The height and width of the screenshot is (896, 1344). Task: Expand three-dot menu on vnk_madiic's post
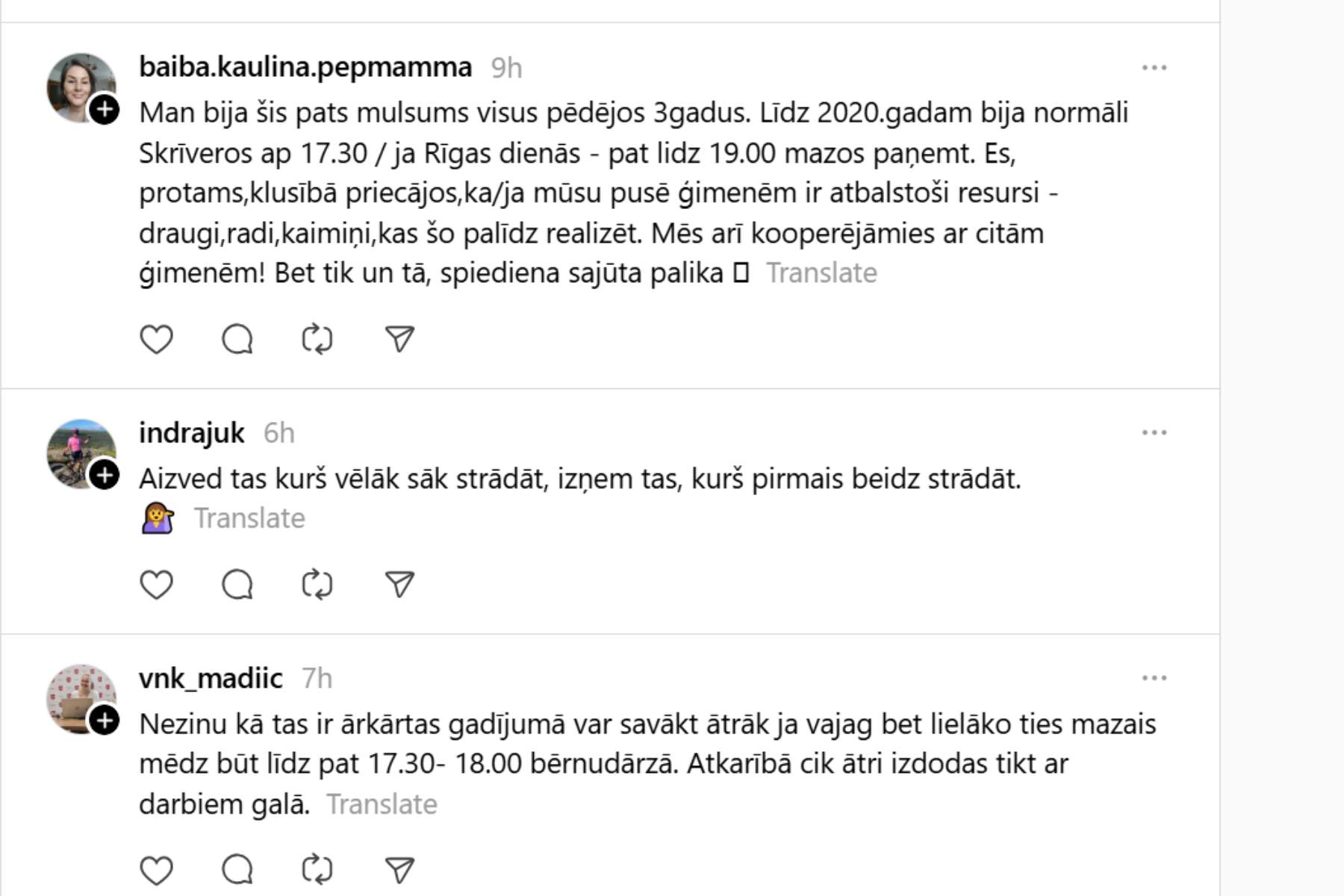click(x=1154, y=678)
